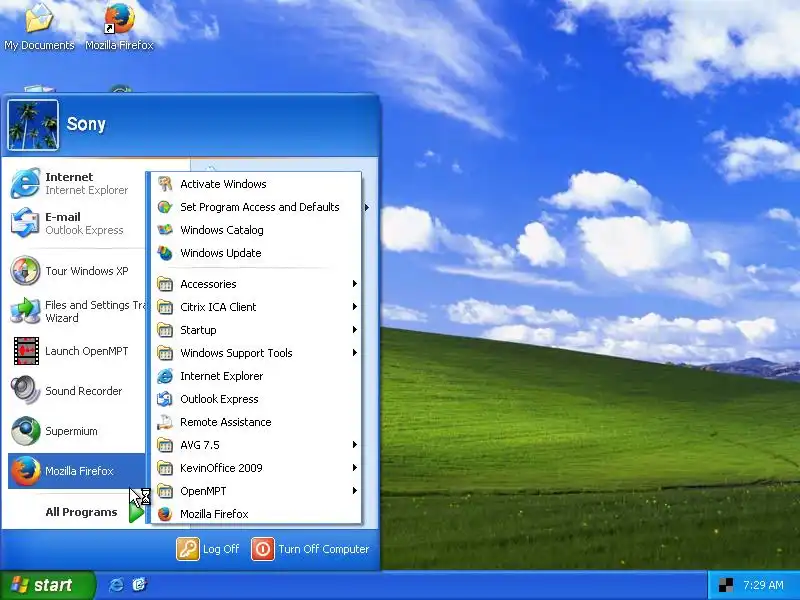
Task: Click the Turn Off Computer button
Action: [x=310, y=549]
